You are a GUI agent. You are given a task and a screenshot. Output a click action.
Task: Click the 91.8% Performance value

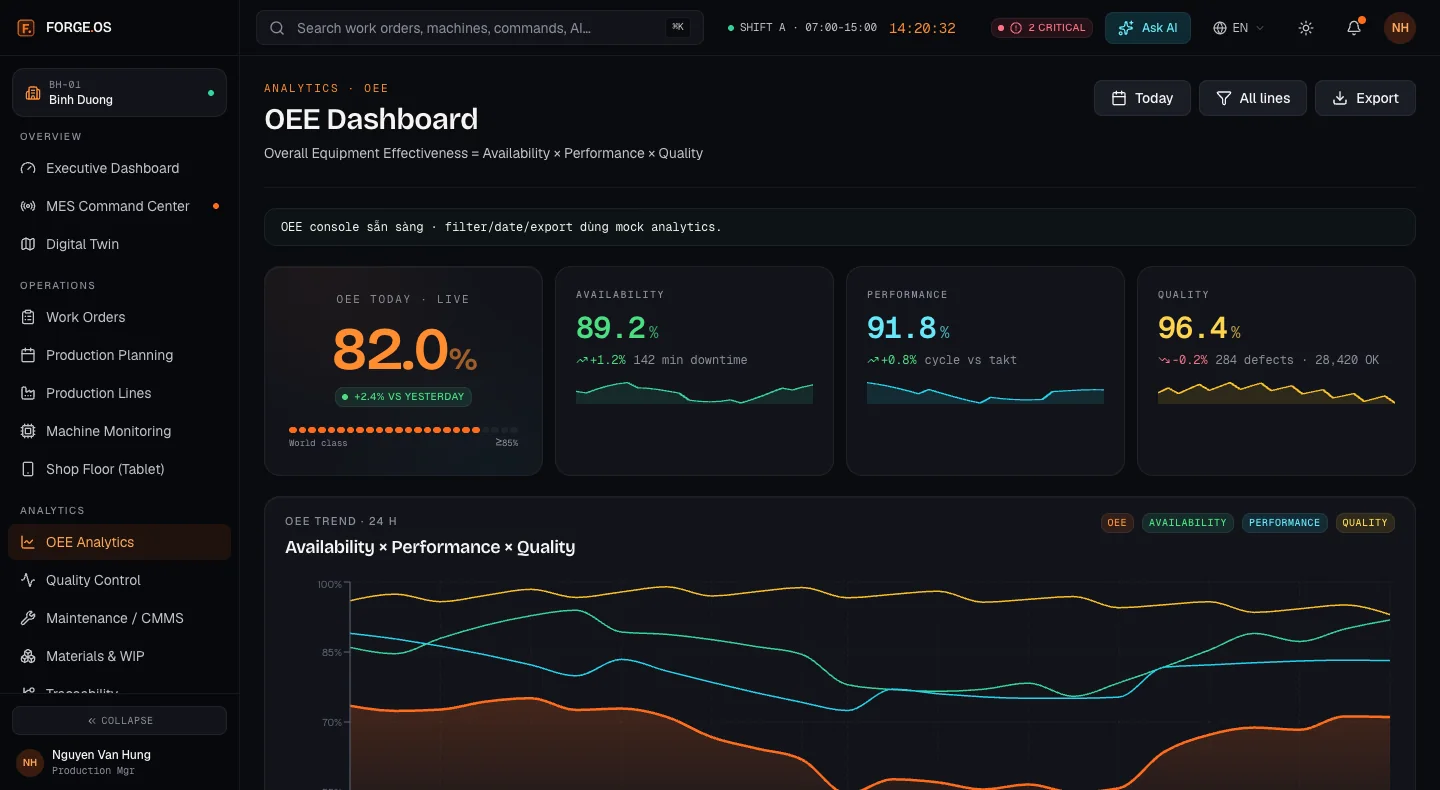pos(908,328)
